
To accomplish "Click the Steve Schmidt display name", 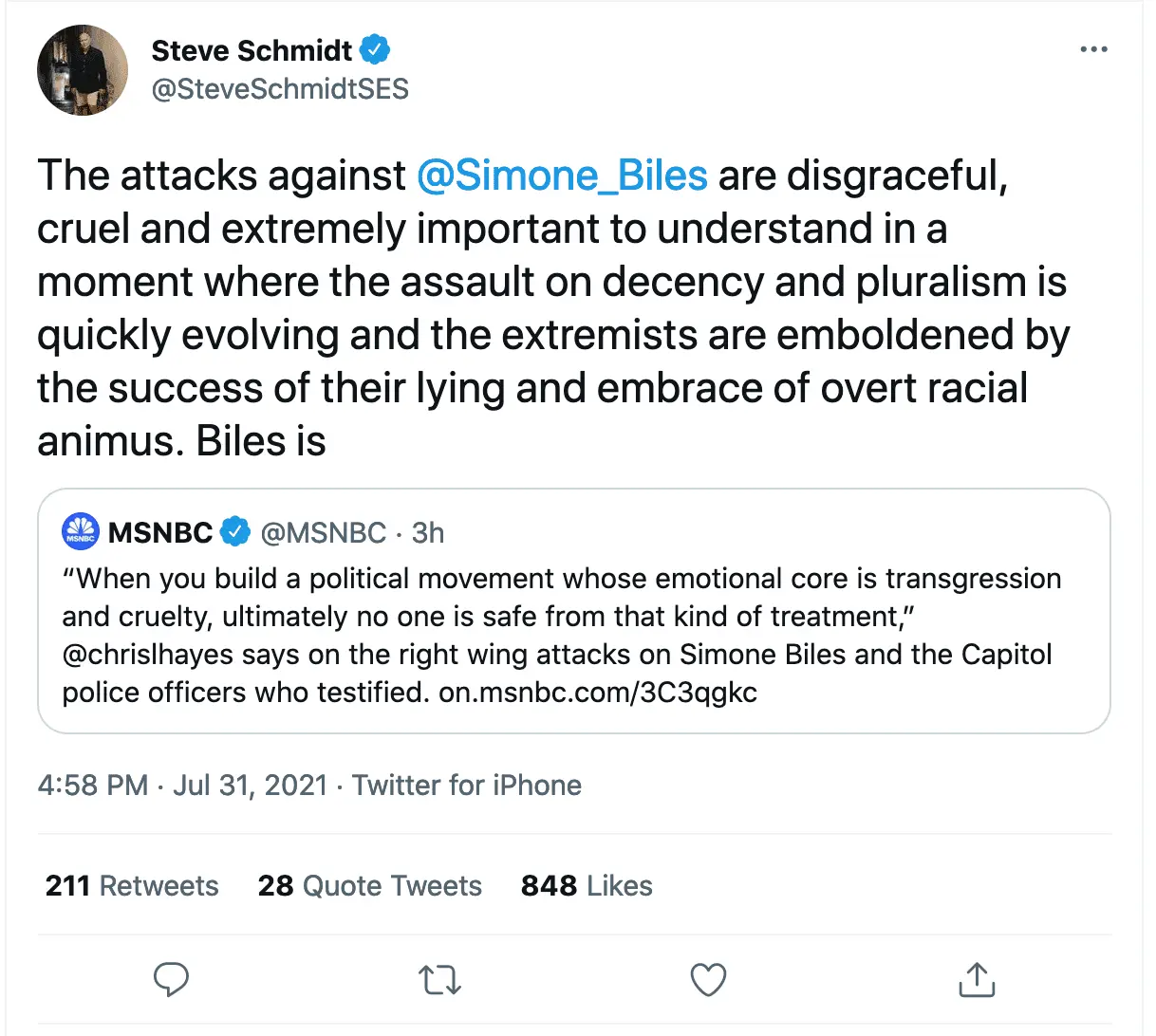I will click(x=252, y=50).
